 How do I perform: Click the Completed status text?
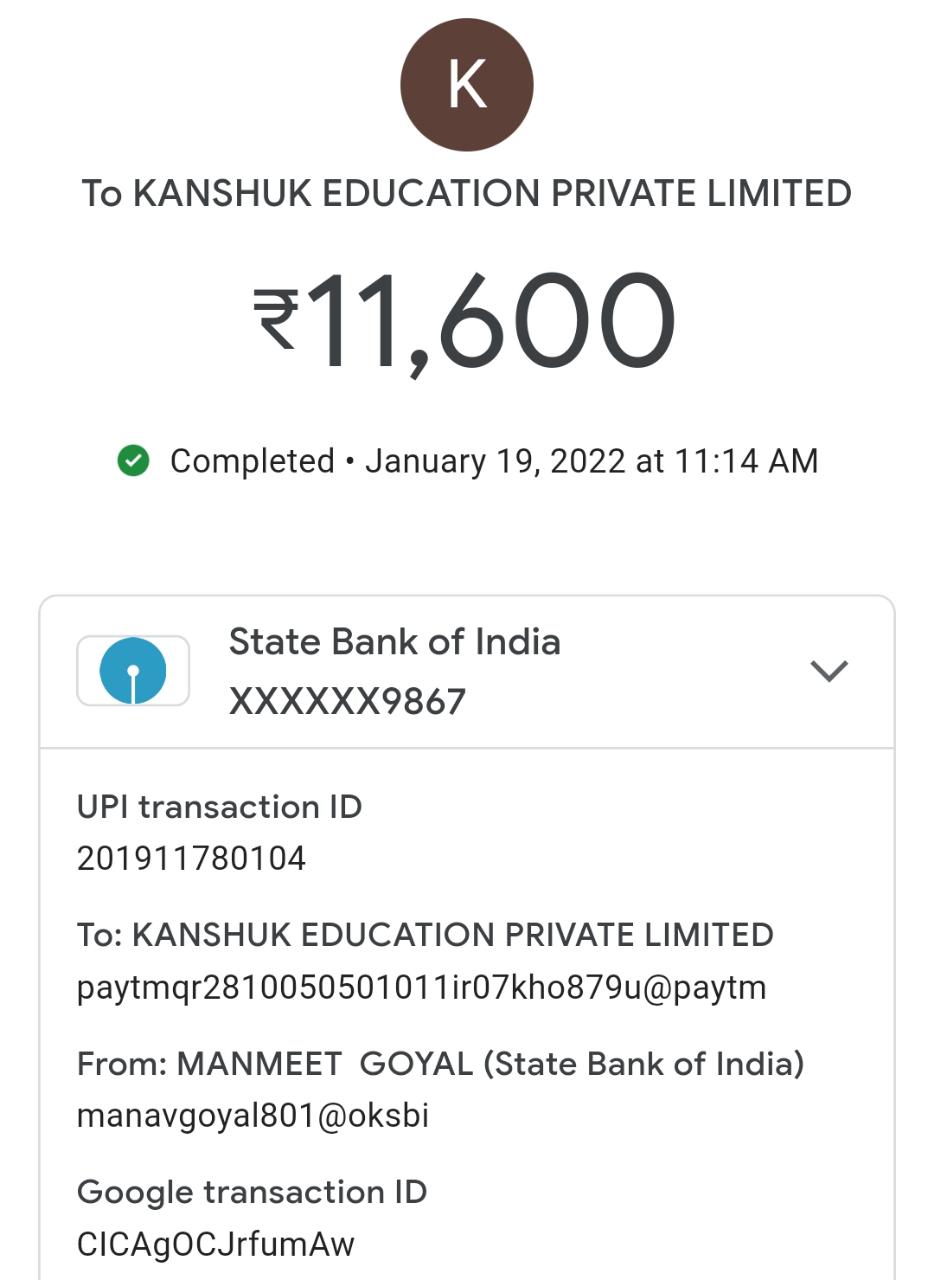252,461
